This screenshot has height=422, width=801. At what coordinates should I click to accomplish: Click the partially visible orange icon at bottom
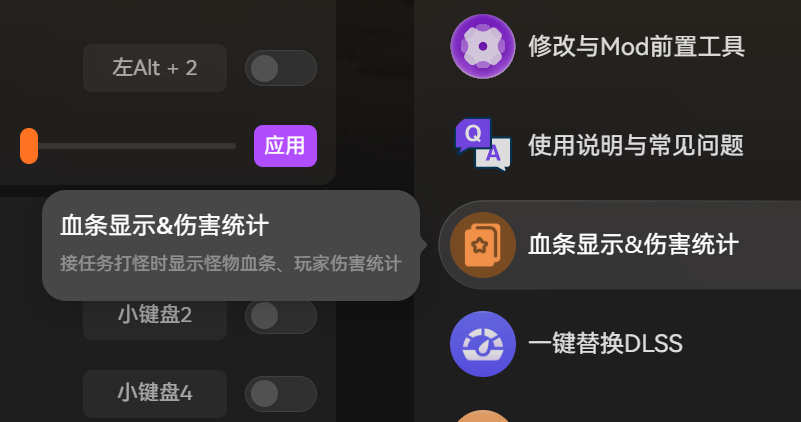[x=483, y=416]
